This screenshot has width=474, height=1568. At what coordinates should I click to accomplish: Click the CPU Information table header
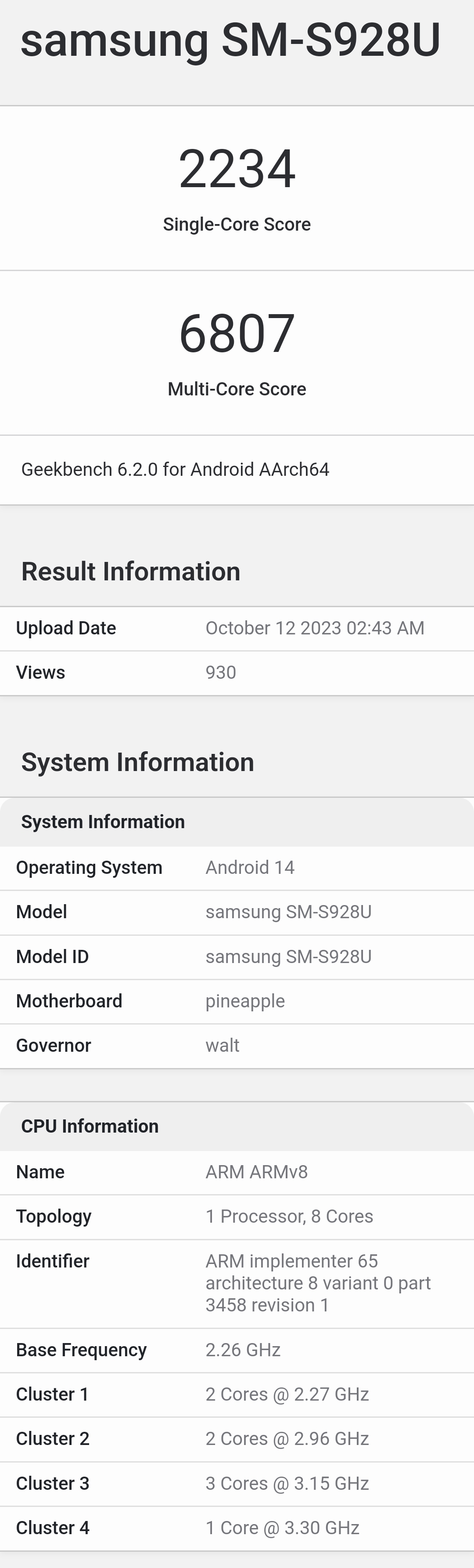pyautogui.click(x=90, y=1126)
